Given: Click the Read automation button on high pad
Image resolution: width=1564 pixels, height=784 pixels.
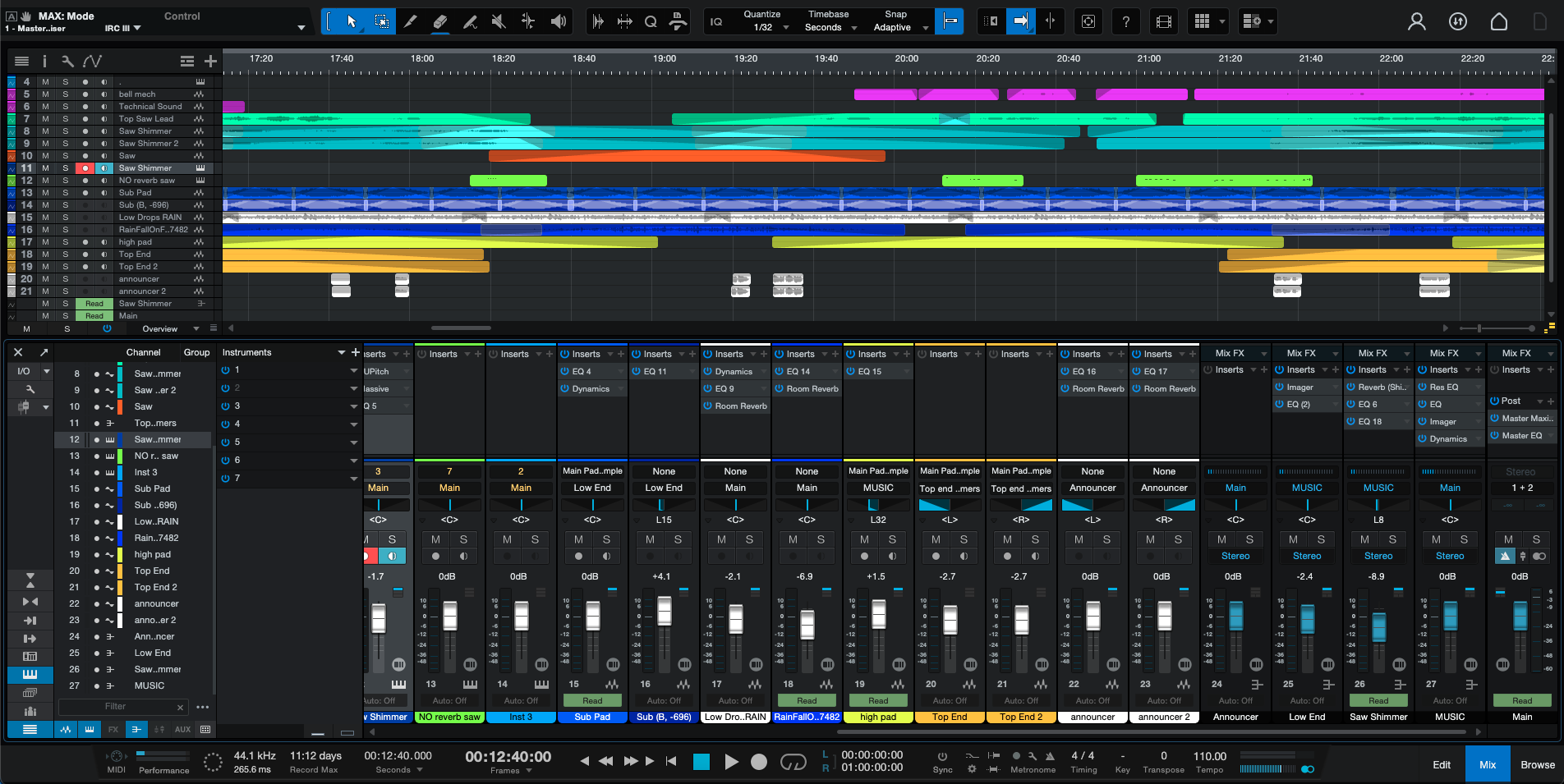Looking at the screenshot, I should click(x=878, y=701).
